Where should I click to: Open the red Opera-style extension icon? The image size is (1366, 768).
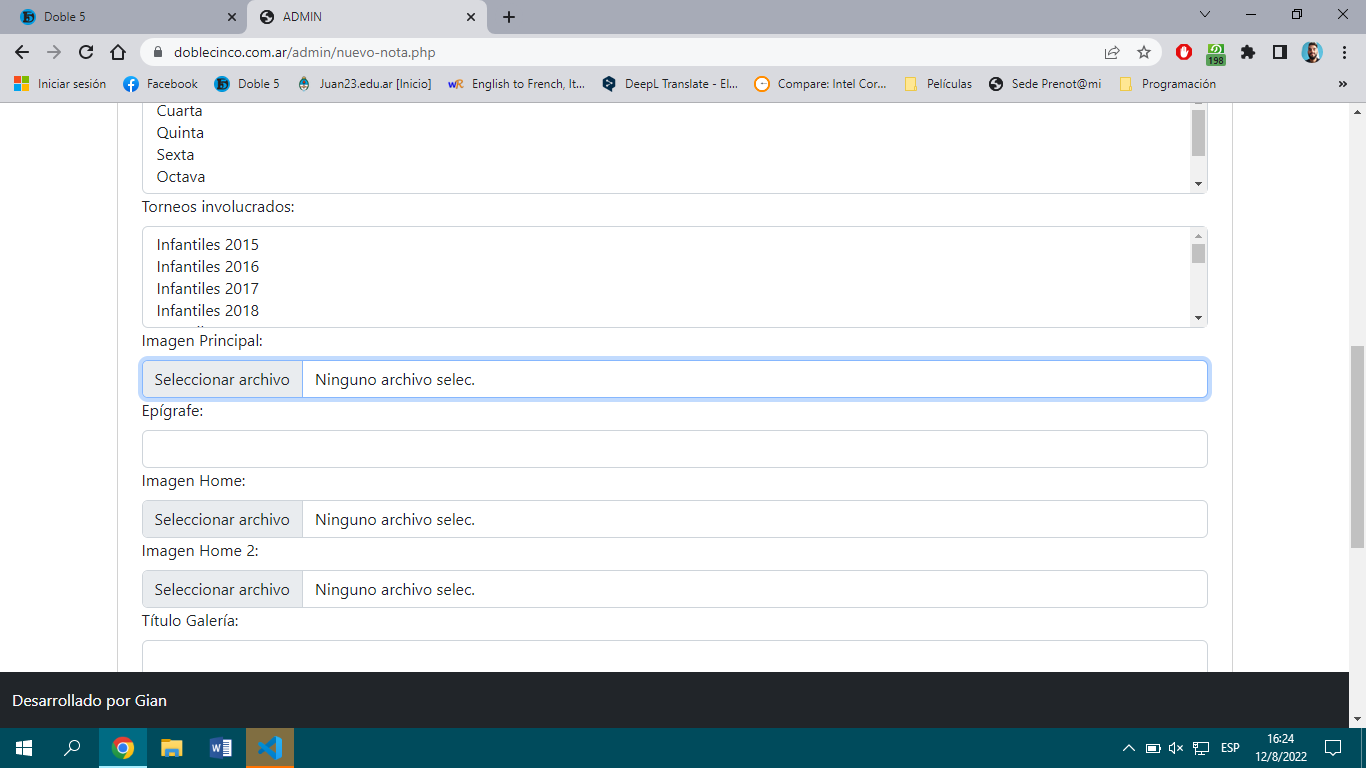[1184, 52]
